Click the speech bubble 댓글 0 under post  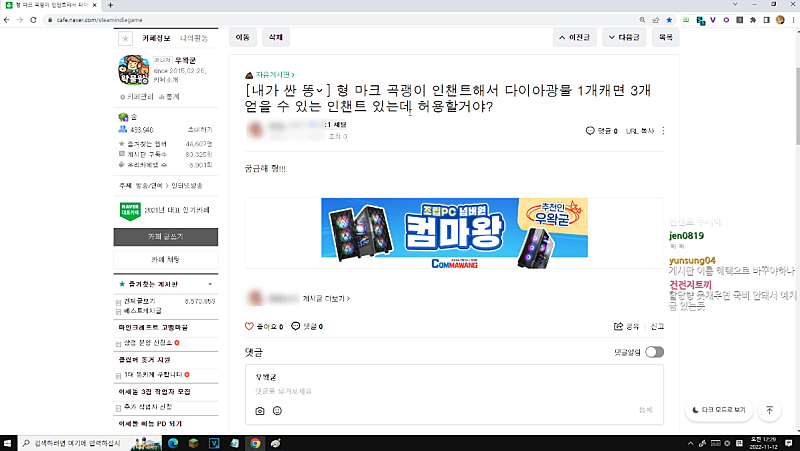[x=307, y=326]
